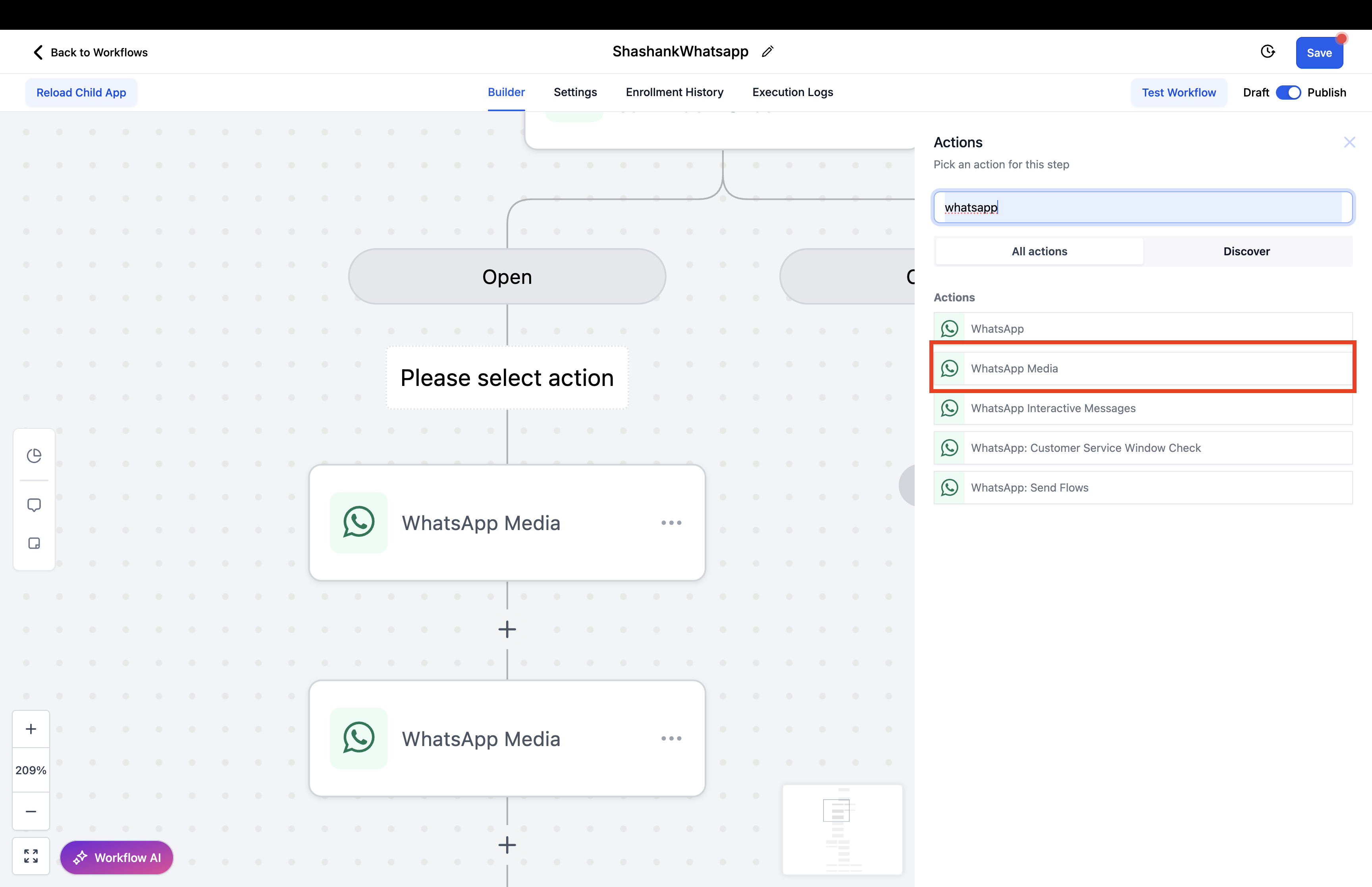This screenshot has width=1372, height=887.
Task: Click the fit-to-screen expand icon
Action: pos(31,856)
